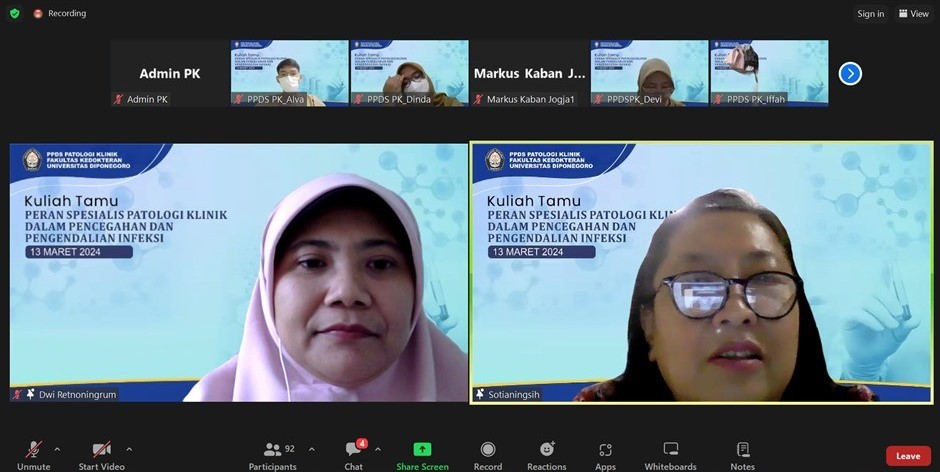The height and width of the screenshot is (472, 940).
Task: Expand audio options arrow beside Unmute
Action: (x=57, y=449)
